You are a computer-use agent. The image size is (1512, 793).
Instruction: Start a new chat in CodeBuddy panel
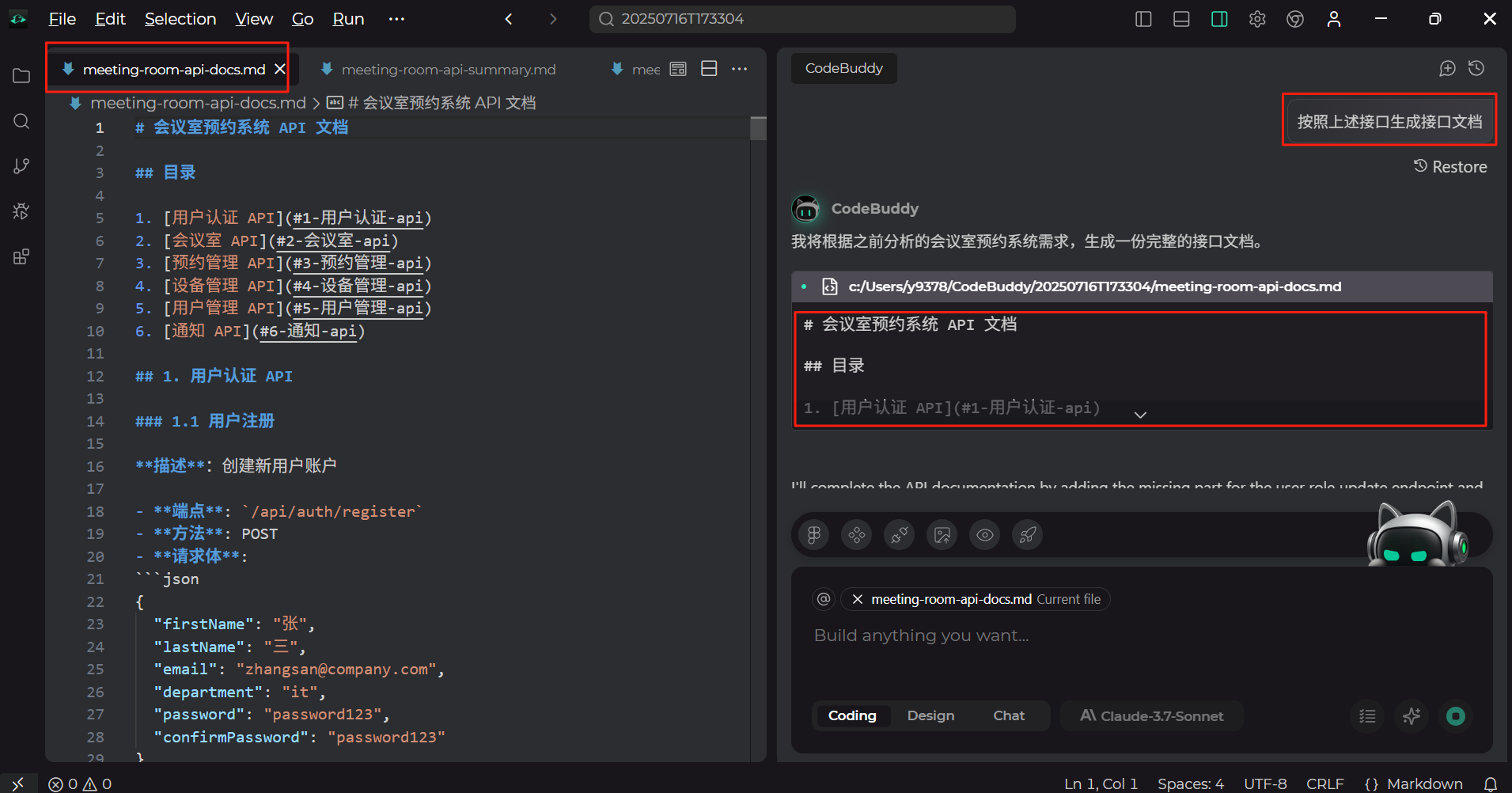click(x=1447, y=69)
